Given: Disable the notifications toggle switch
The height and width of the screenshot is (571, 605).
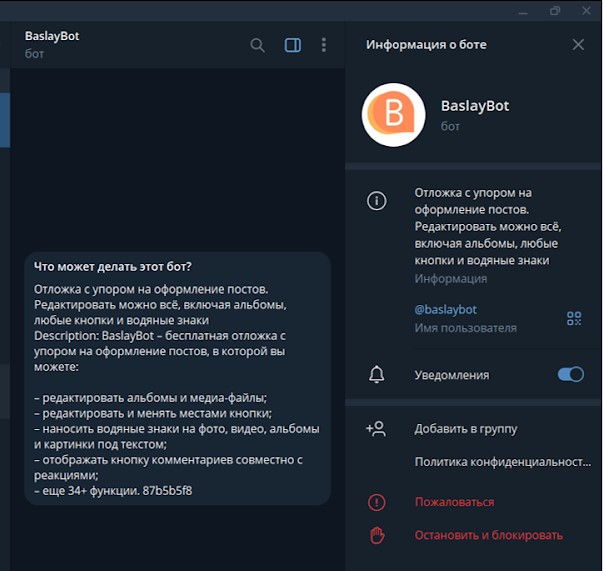Looking at the screenshot, I should tap(570, 375).
